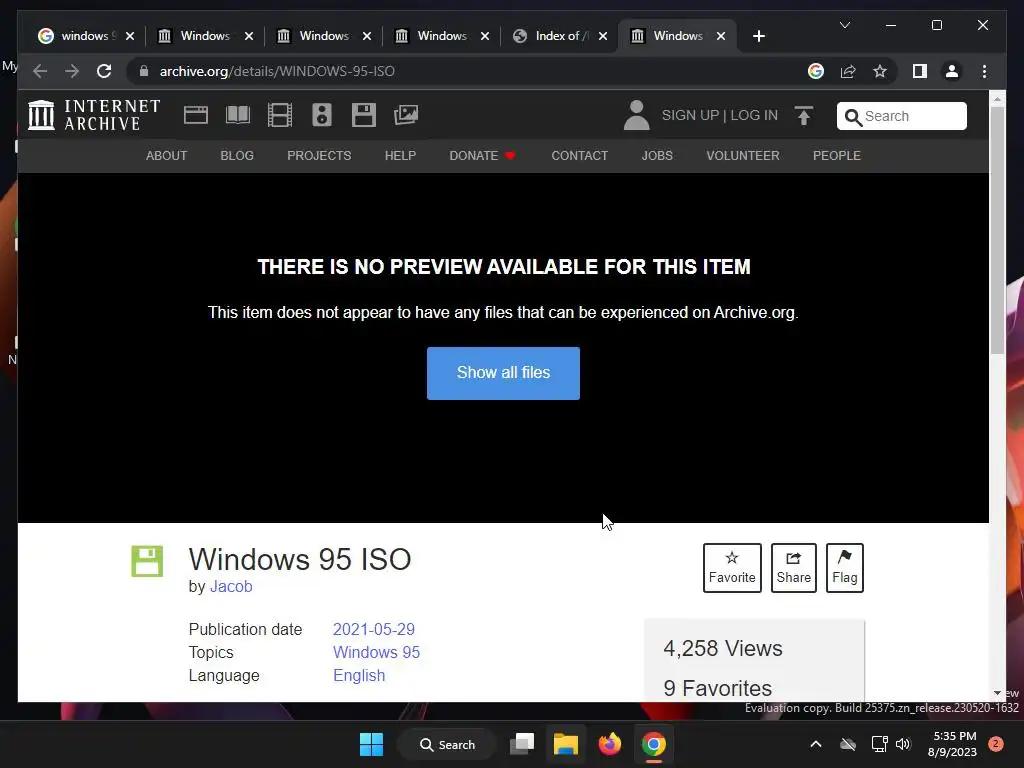Click the browser Forward arrow
The width and height of the screenshot is (1024, 768).
[72, 71]
